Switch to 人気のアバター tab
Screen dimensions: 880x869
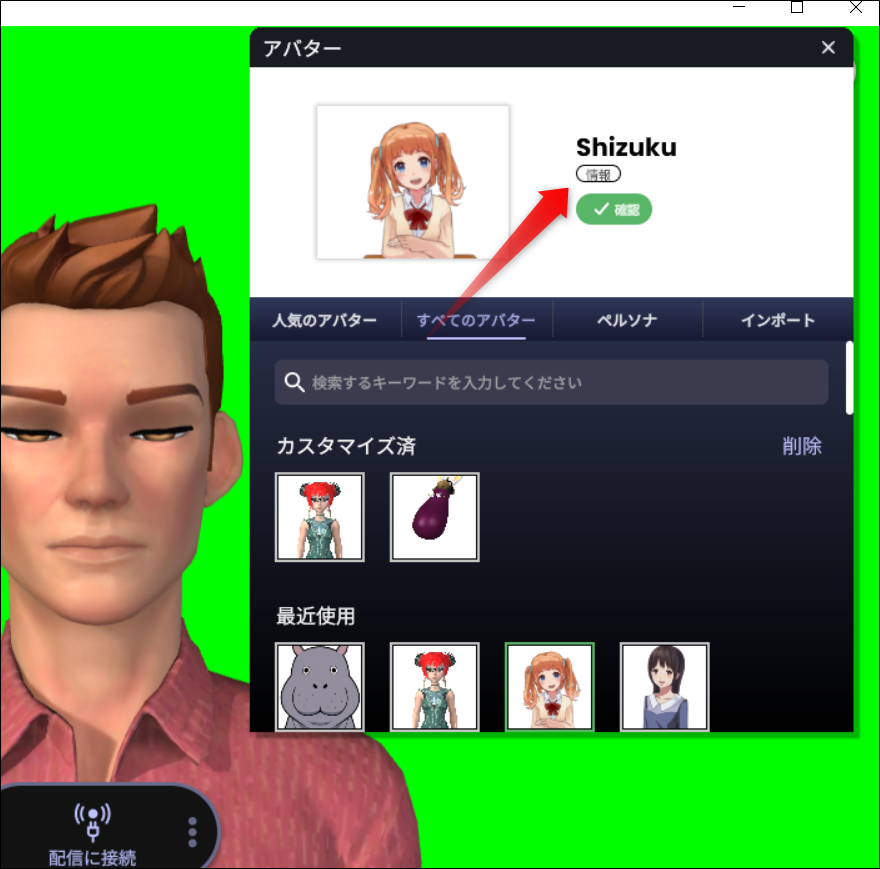pyautogui.click(x=324, y=320)
